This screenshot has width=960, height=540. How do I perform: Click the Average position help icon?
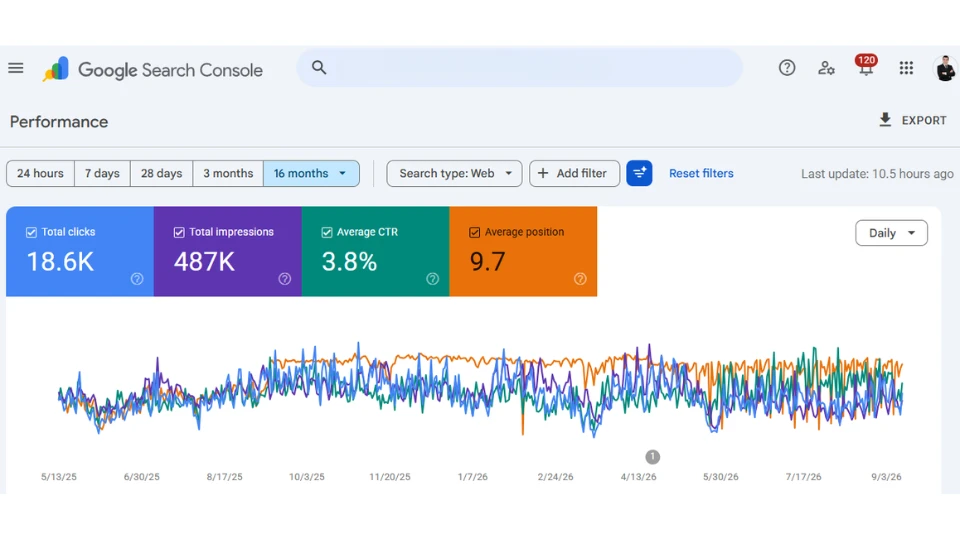580,279
